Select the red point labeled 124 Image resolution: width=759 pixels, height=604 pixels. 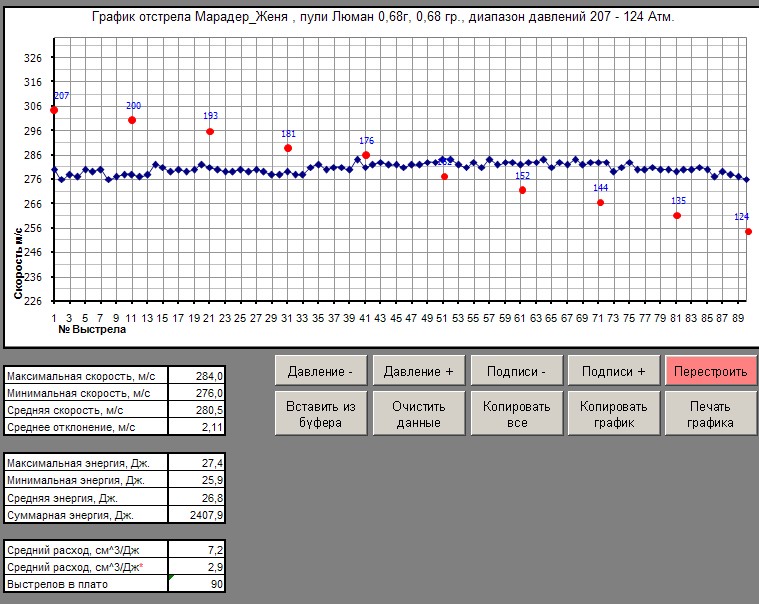(x=748, y=232)
